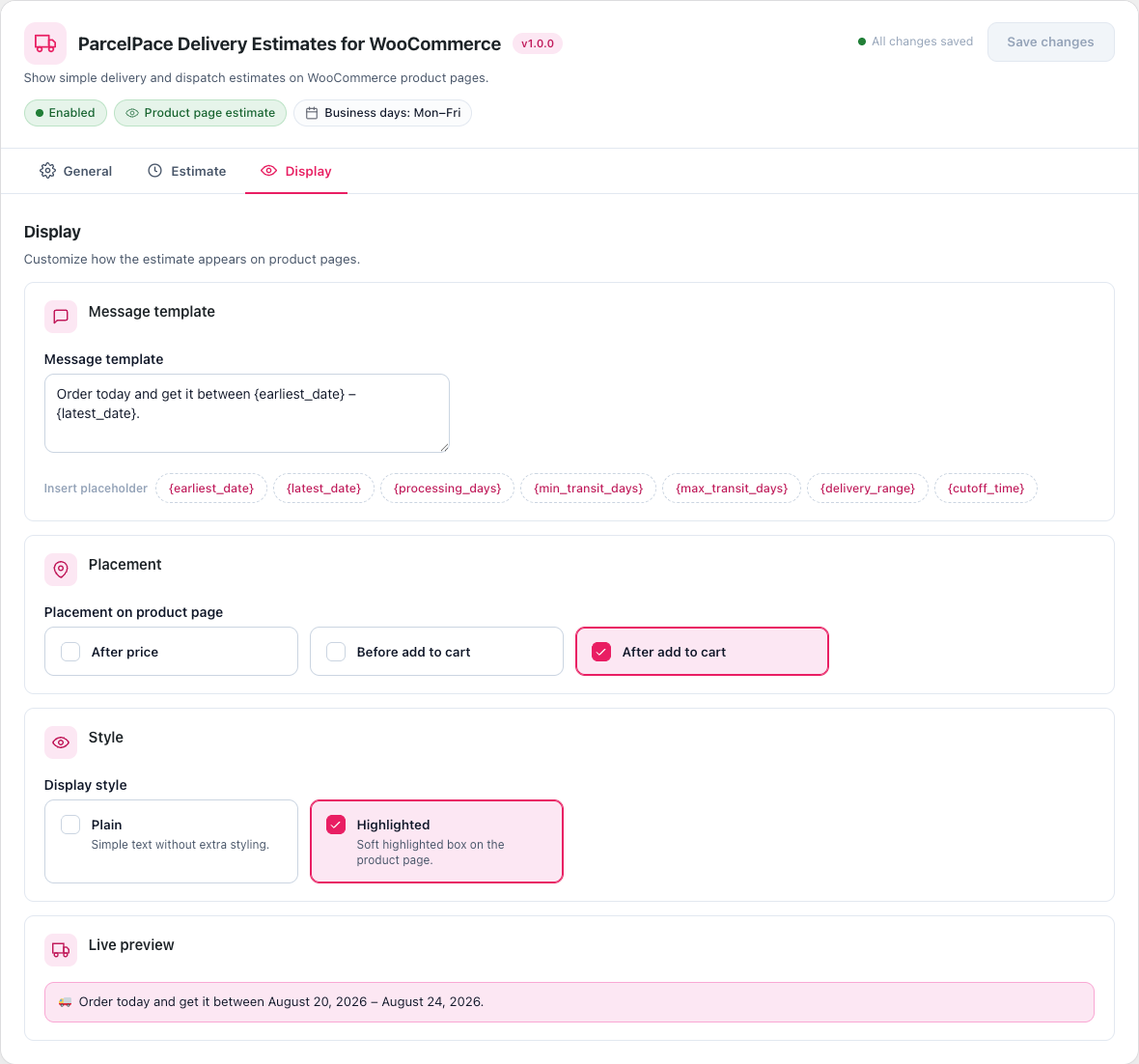Toggle the Highlighted display style checkbox
The image size is (1139, 1064).
point(336,825)
